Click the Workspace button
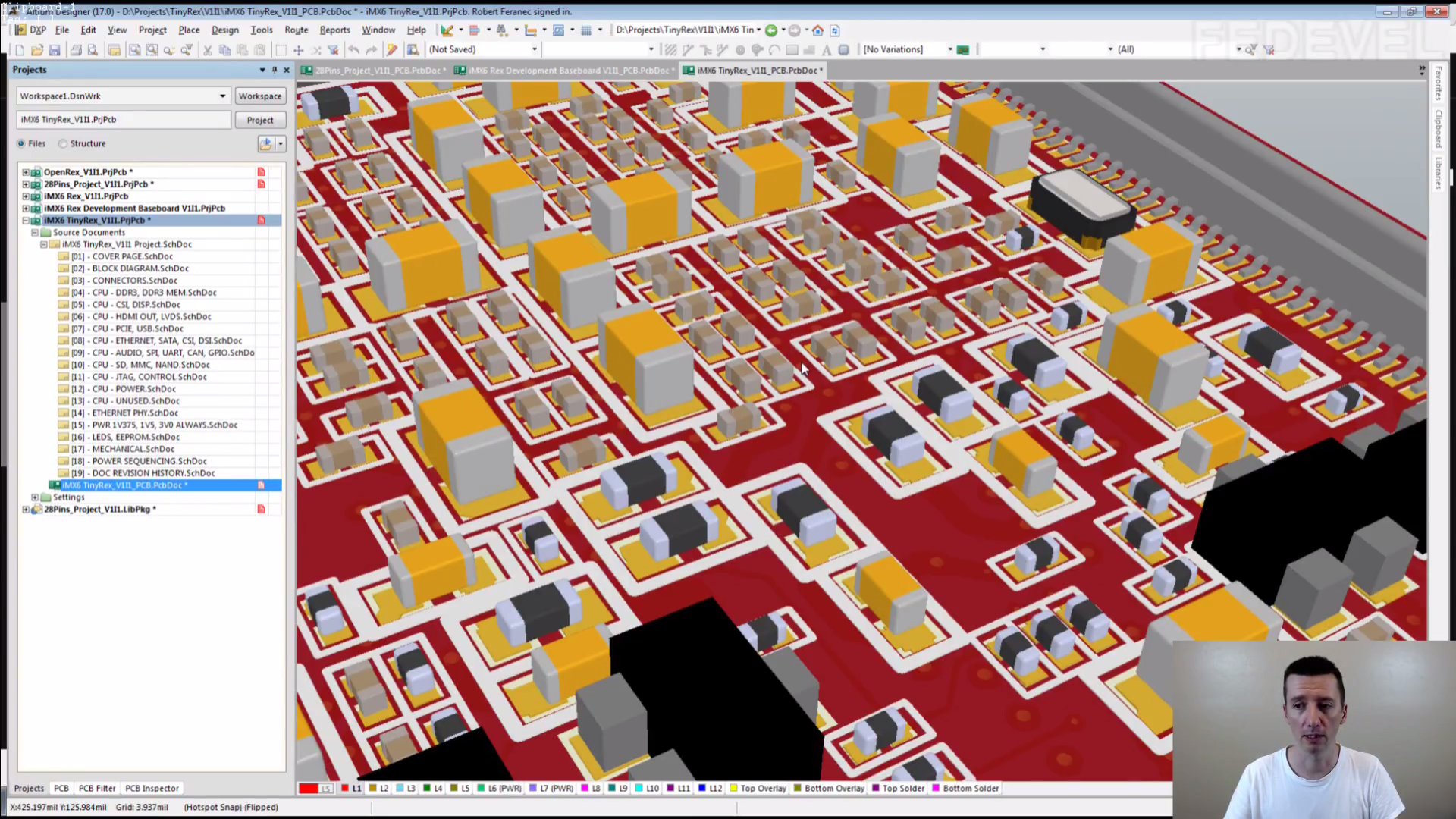 259,96
